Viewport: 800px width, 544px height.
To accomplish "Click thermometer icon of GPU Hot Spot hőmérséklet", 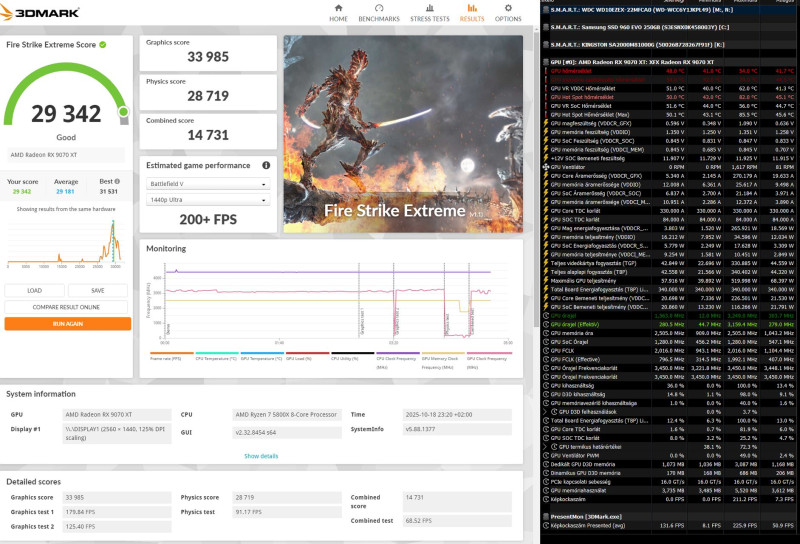I will (545, 97).
